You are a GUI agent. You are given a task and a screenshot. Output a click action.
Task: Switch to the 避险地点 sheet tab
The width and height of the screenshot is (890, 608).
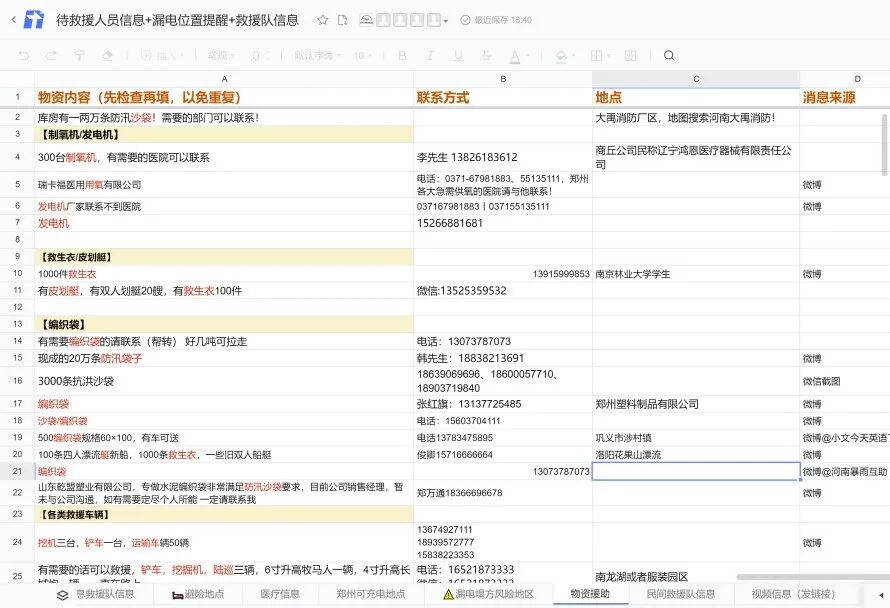click(x=199, y=594)
